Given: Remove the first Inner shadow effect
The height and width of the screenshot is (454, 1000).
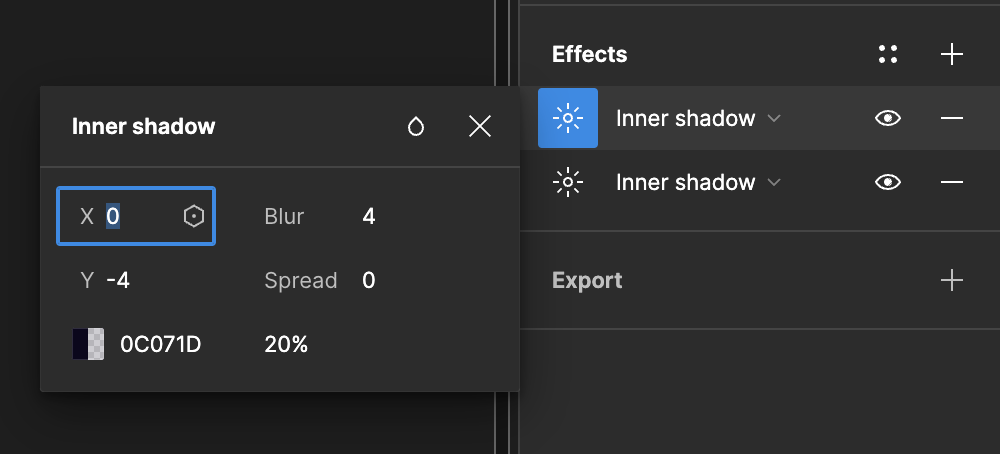Looking at the screenshot, I should [x=952, y=118].
